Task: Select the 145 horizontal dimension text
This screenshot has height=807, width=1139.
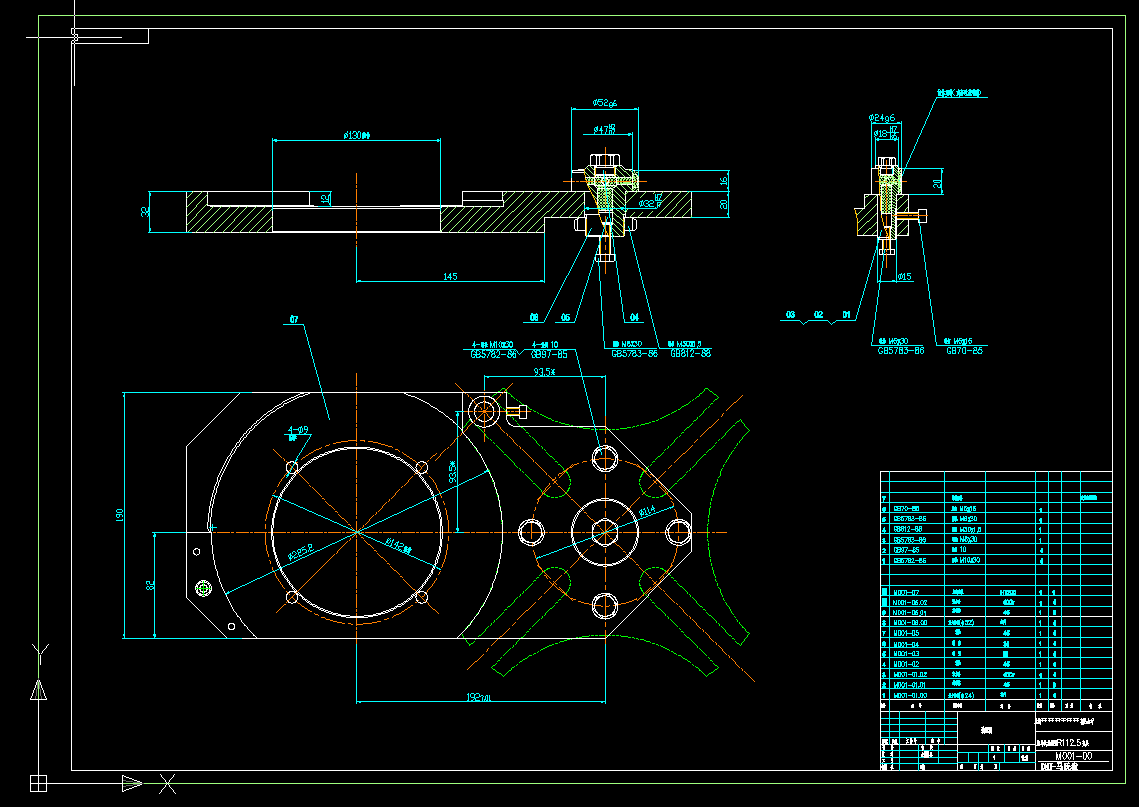Action: click(x=450, y=277)
